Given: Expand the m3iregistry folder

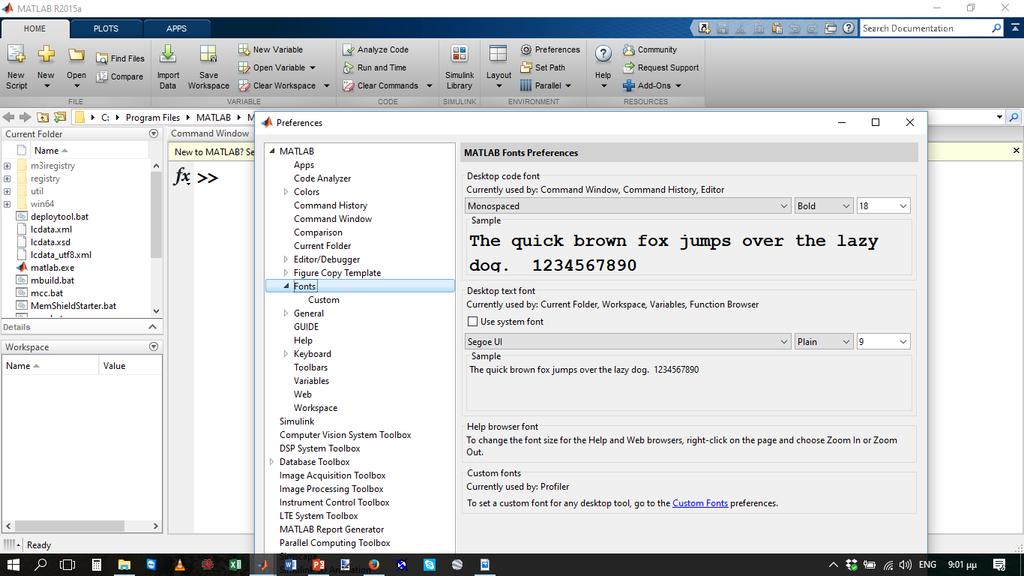Looking at the screenshot, I should tap(7, 166).
